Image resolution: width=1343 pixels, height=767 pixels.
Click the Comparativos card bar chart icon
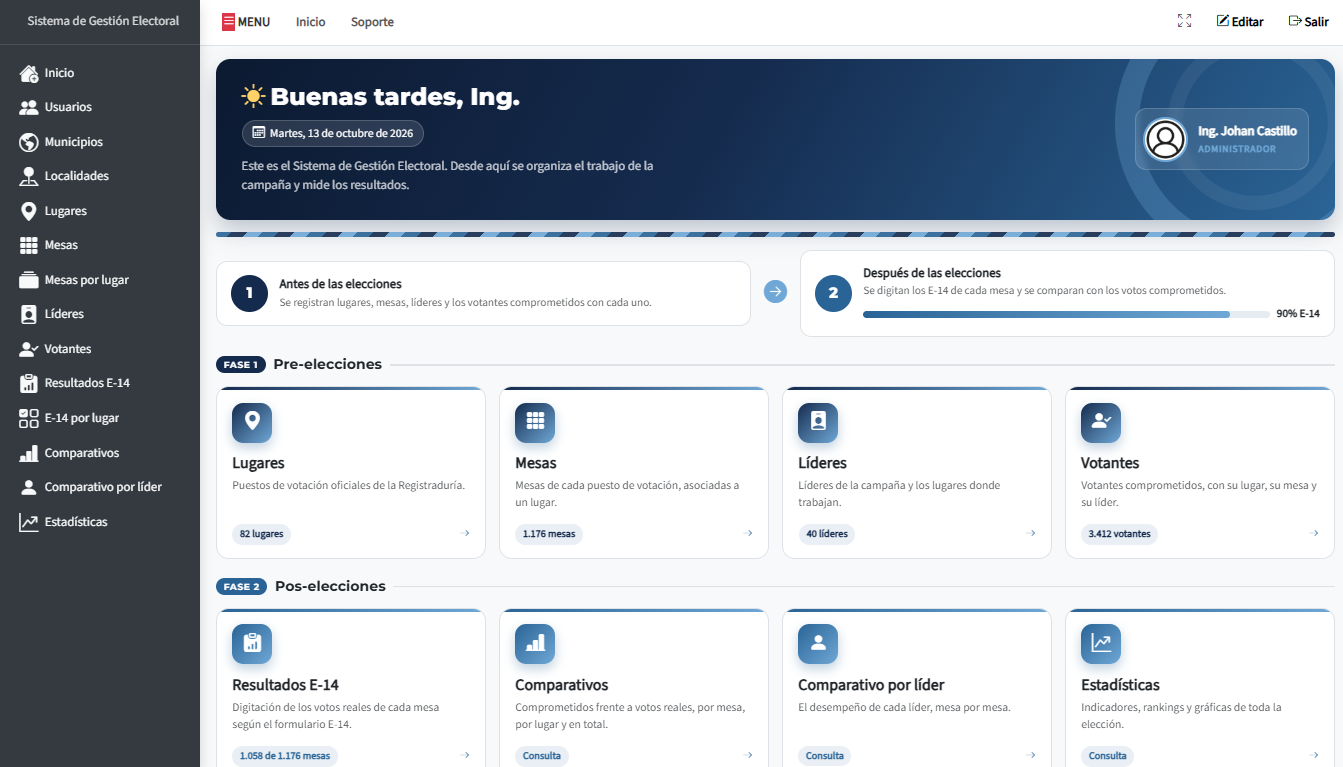tap(535, 644)
